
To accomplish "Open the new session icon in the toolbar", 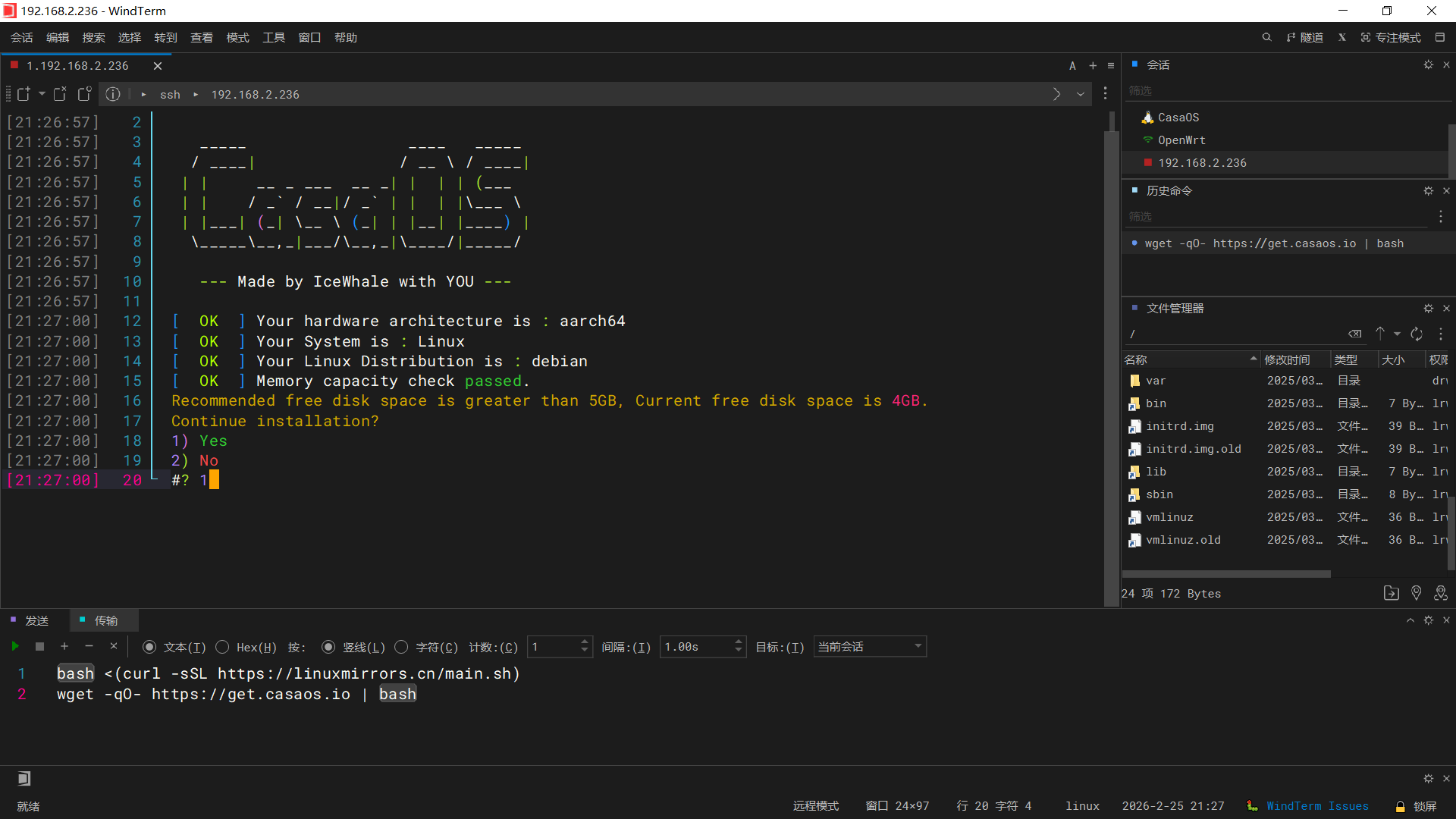I will tap(24, 94).
